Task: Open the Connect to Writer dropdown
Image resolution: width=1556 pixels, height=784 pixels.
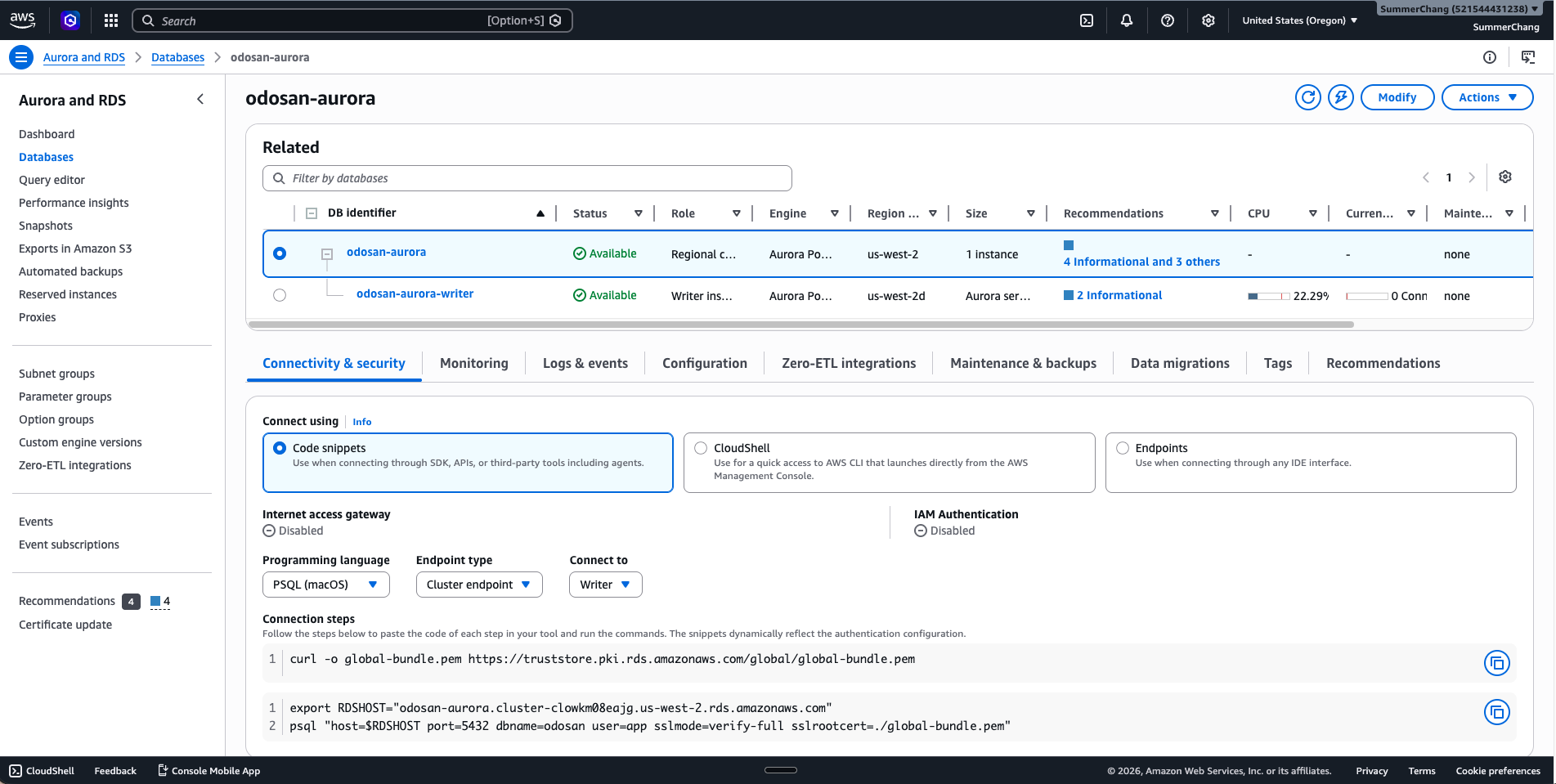Action: tap(605, 585)
